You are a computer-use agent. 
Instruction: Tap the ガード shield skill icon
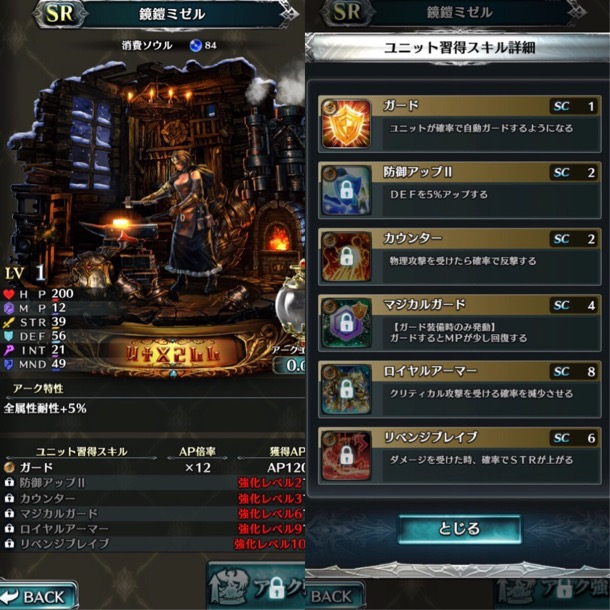[x=346, y=123]
